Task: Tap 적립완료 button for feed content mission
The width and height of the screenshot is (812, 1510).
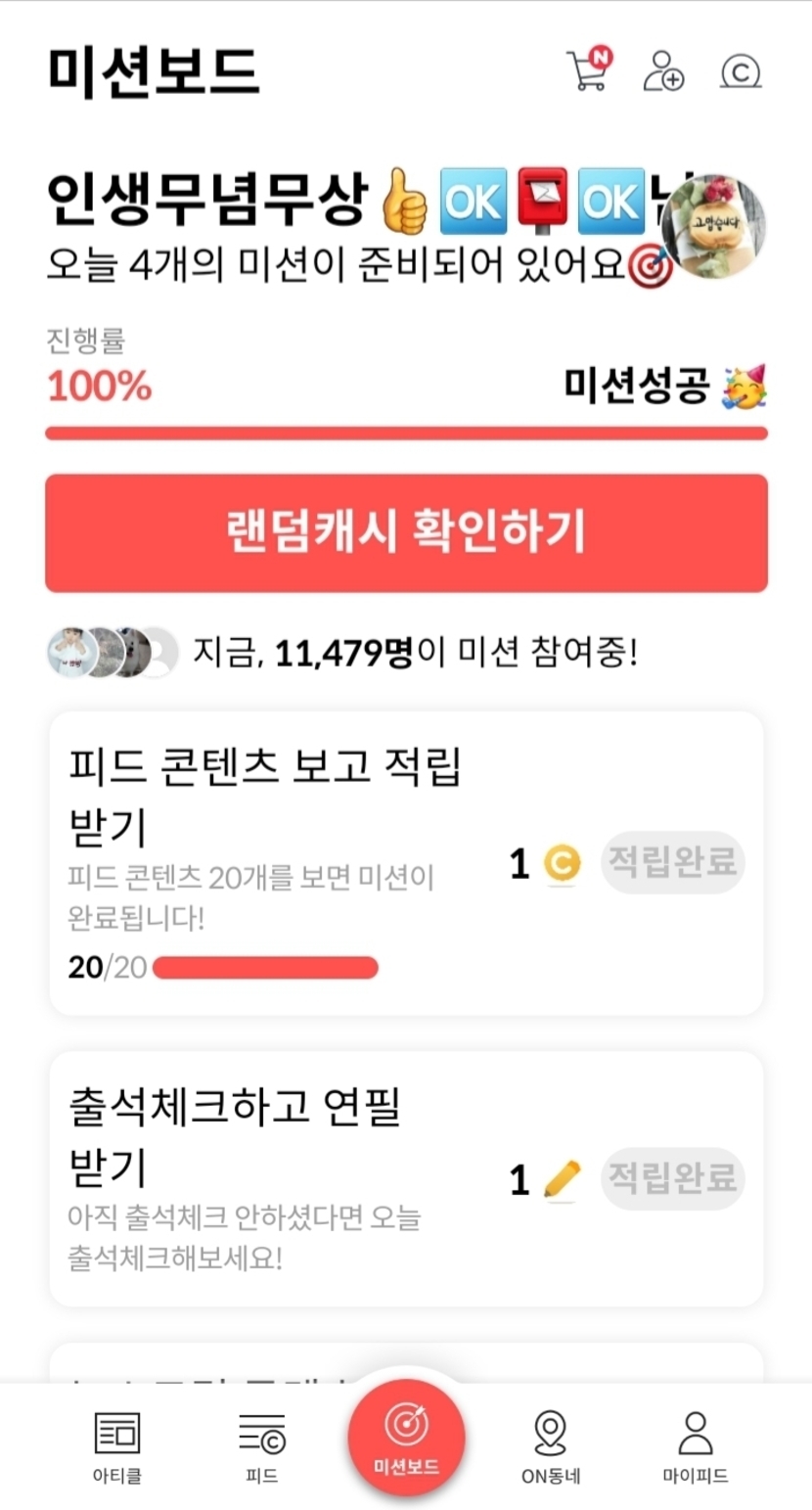Action: pyautogui.click(x=672, y=862)
